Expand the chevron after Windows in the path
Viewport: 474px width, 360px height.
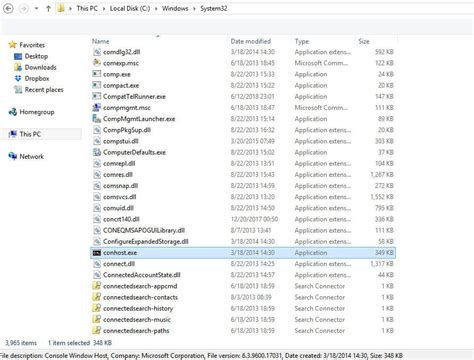pos(194,9)
